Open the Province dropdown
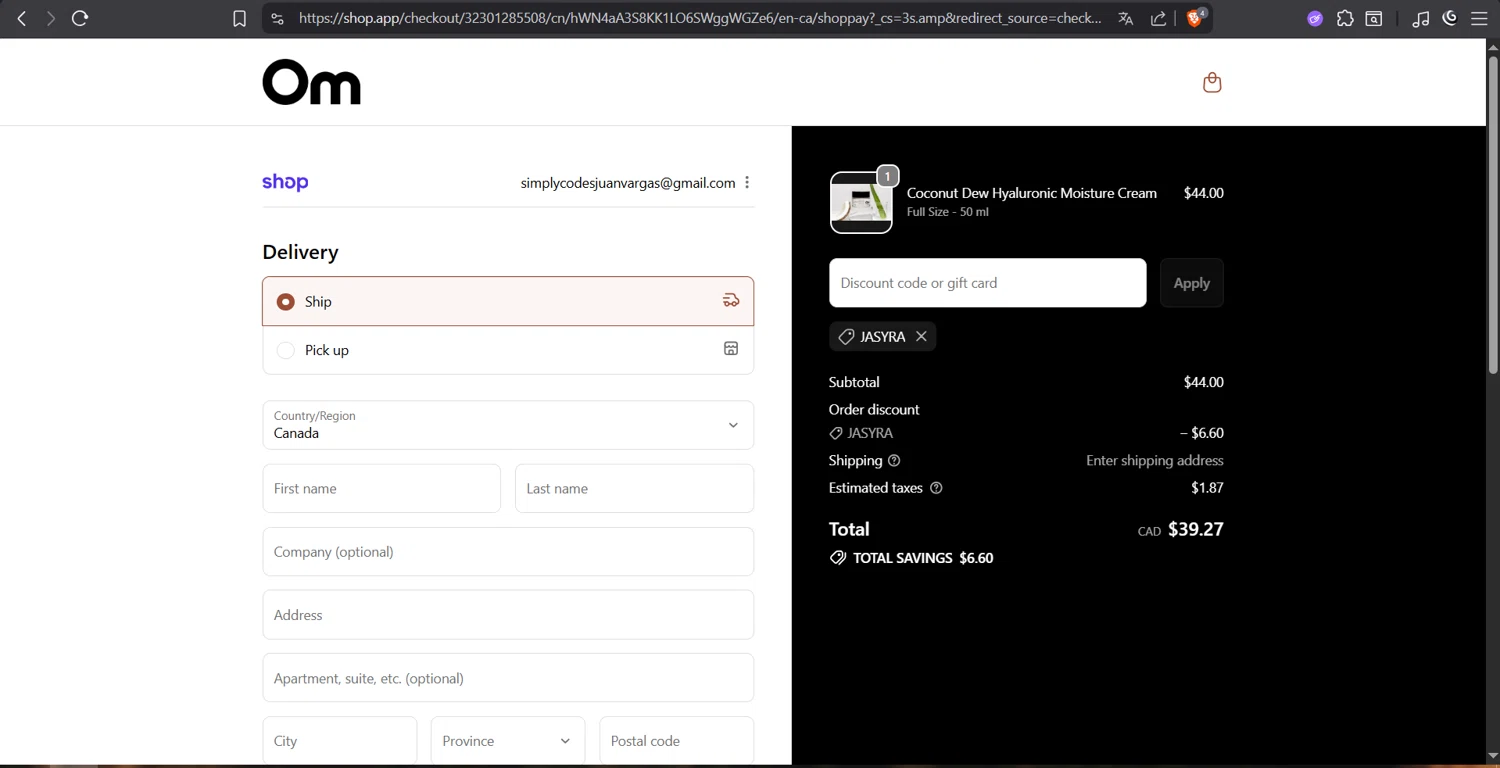The width and height of the screenshot is (1500, 768). tap(508, 741)
